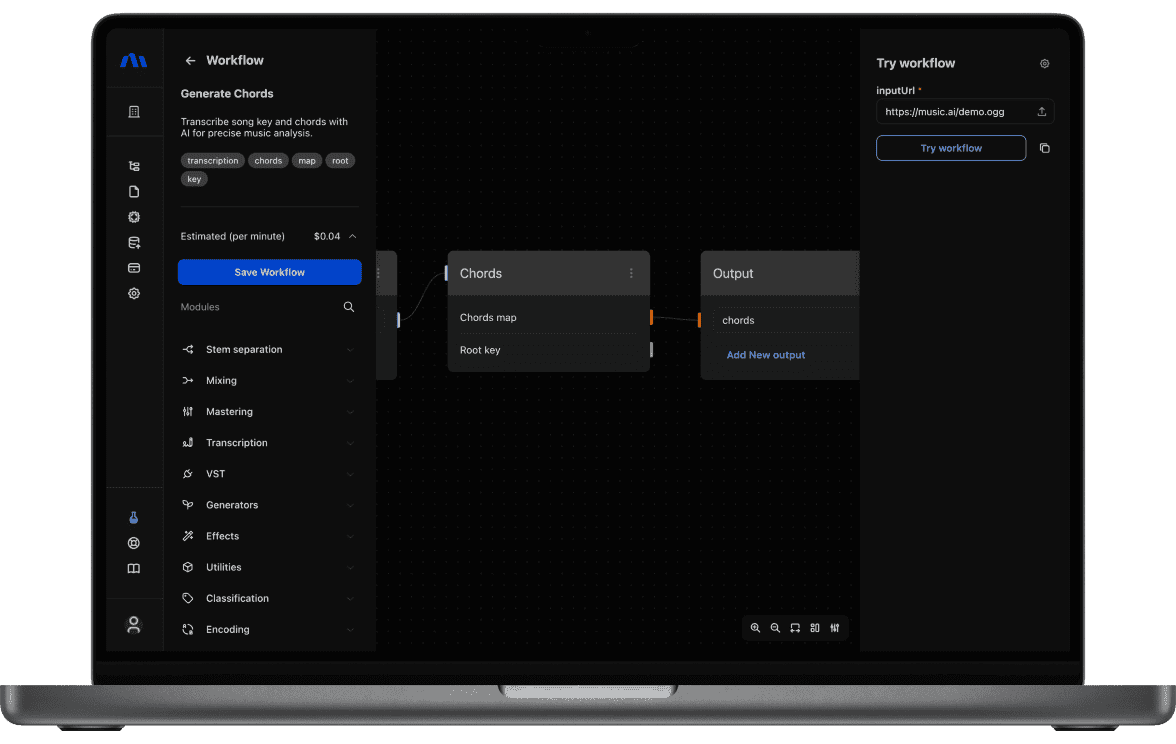Click the Save Workflow button
Viewport: 1176px width, 744px height.
(x=269, y=272)
